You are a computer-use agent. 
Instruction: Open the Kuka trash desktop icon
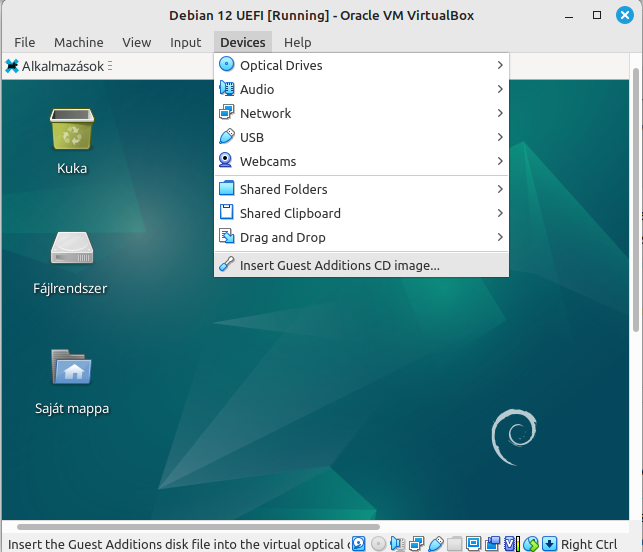(x=72, y=132)
